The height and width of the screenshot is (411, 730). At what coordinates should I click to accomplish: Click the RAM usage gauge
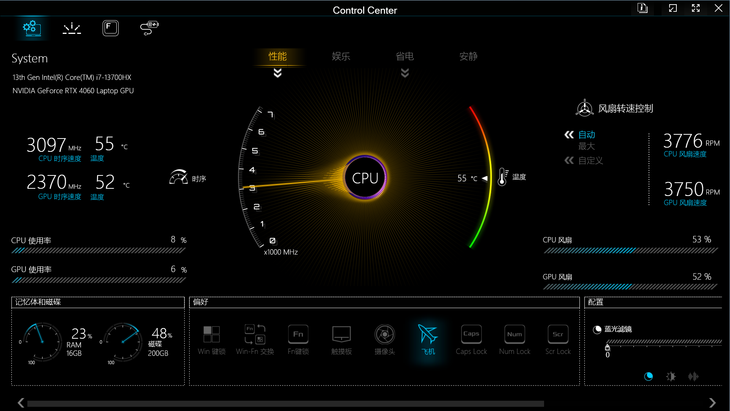[42, 343]
